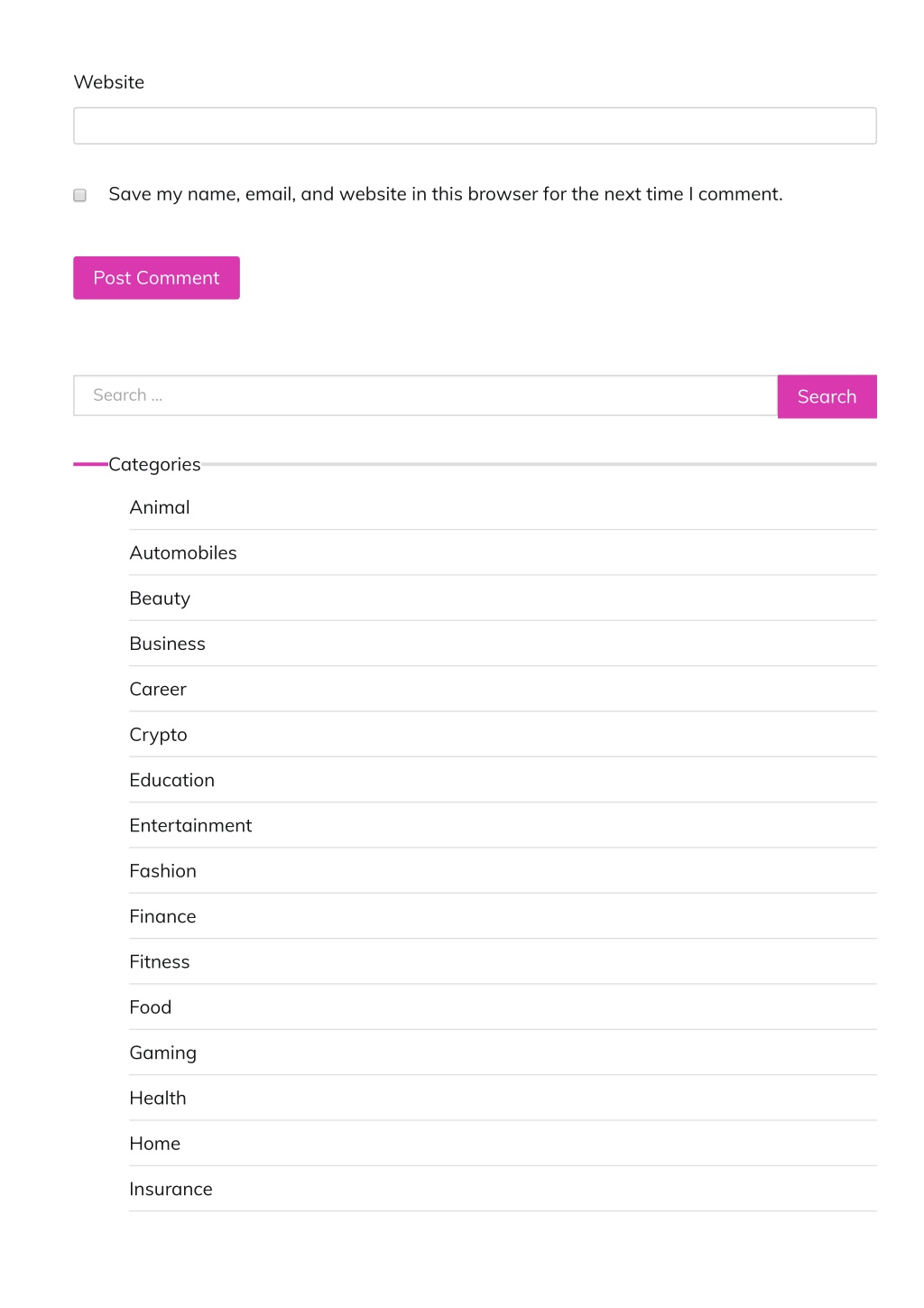This screenshot has width=924, height=1308.
Task: Open the Gaming category link
Action: coord(163,1053)
